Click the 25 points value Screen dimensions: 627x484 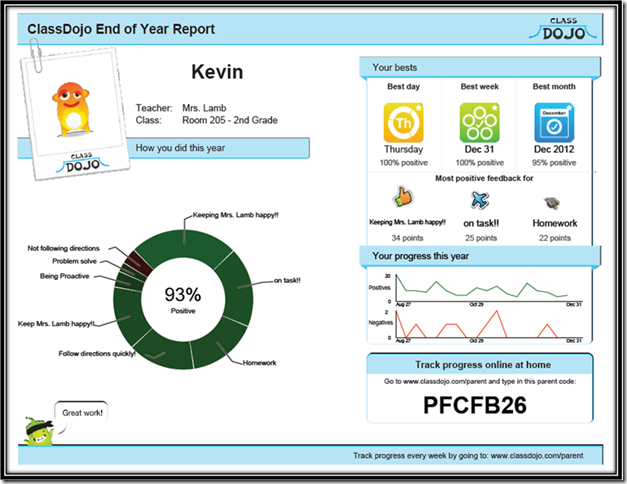(481, 238)
